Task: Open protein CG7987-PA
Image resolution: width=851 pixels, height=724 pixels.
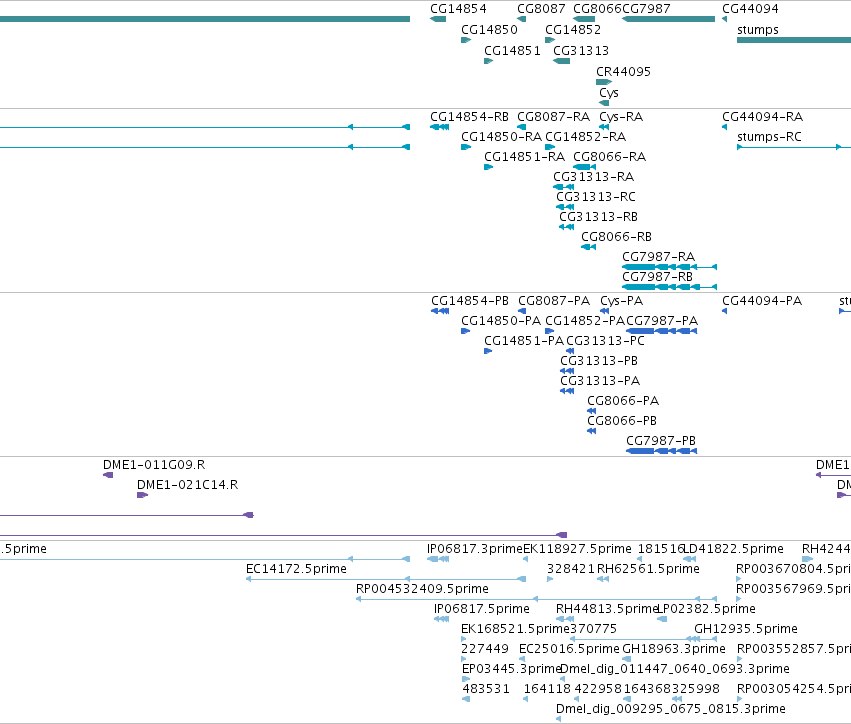Action: 662,321
